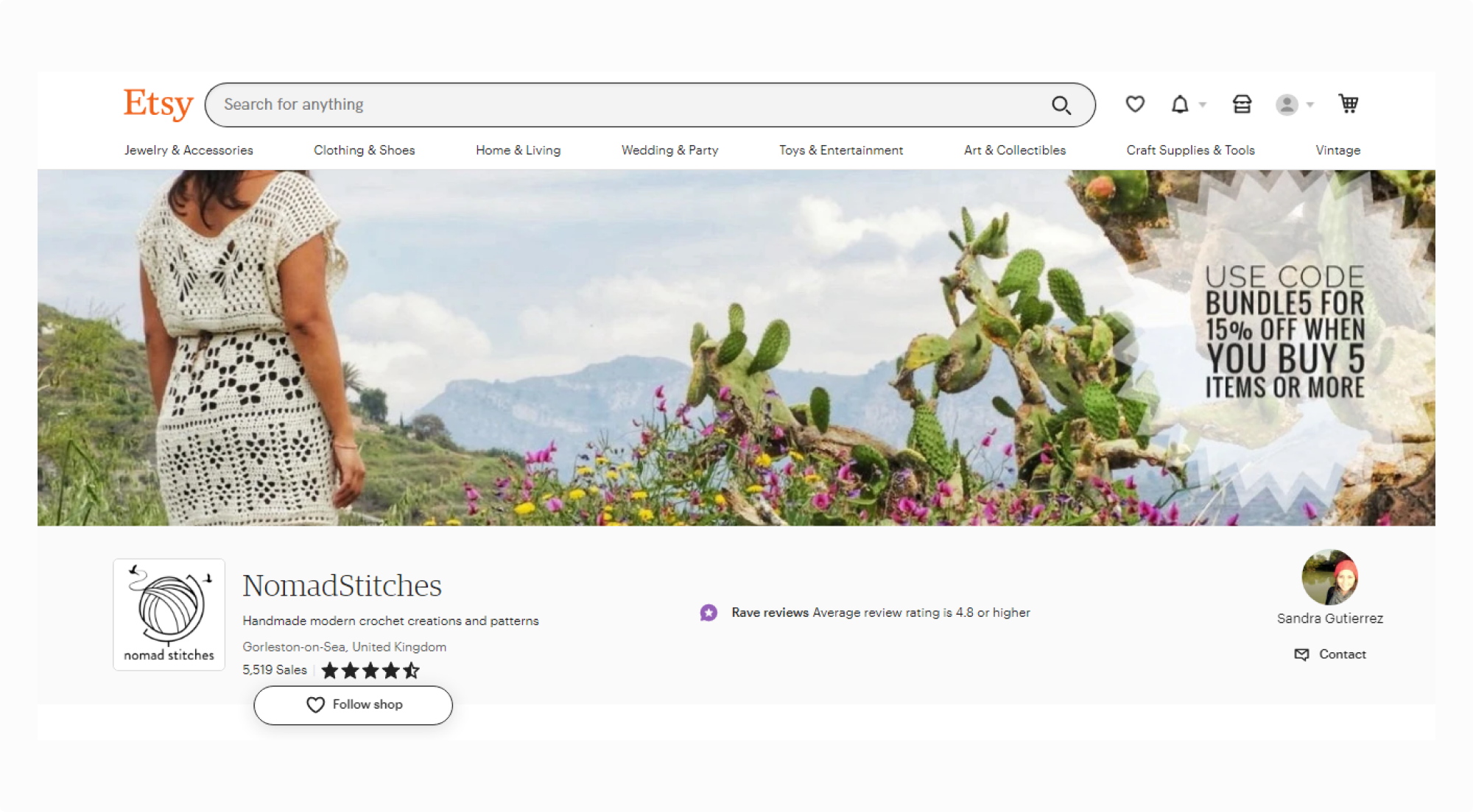Open Home & Living category
Viewport: 1473px width, 812px height.
[x=518, y=150]
